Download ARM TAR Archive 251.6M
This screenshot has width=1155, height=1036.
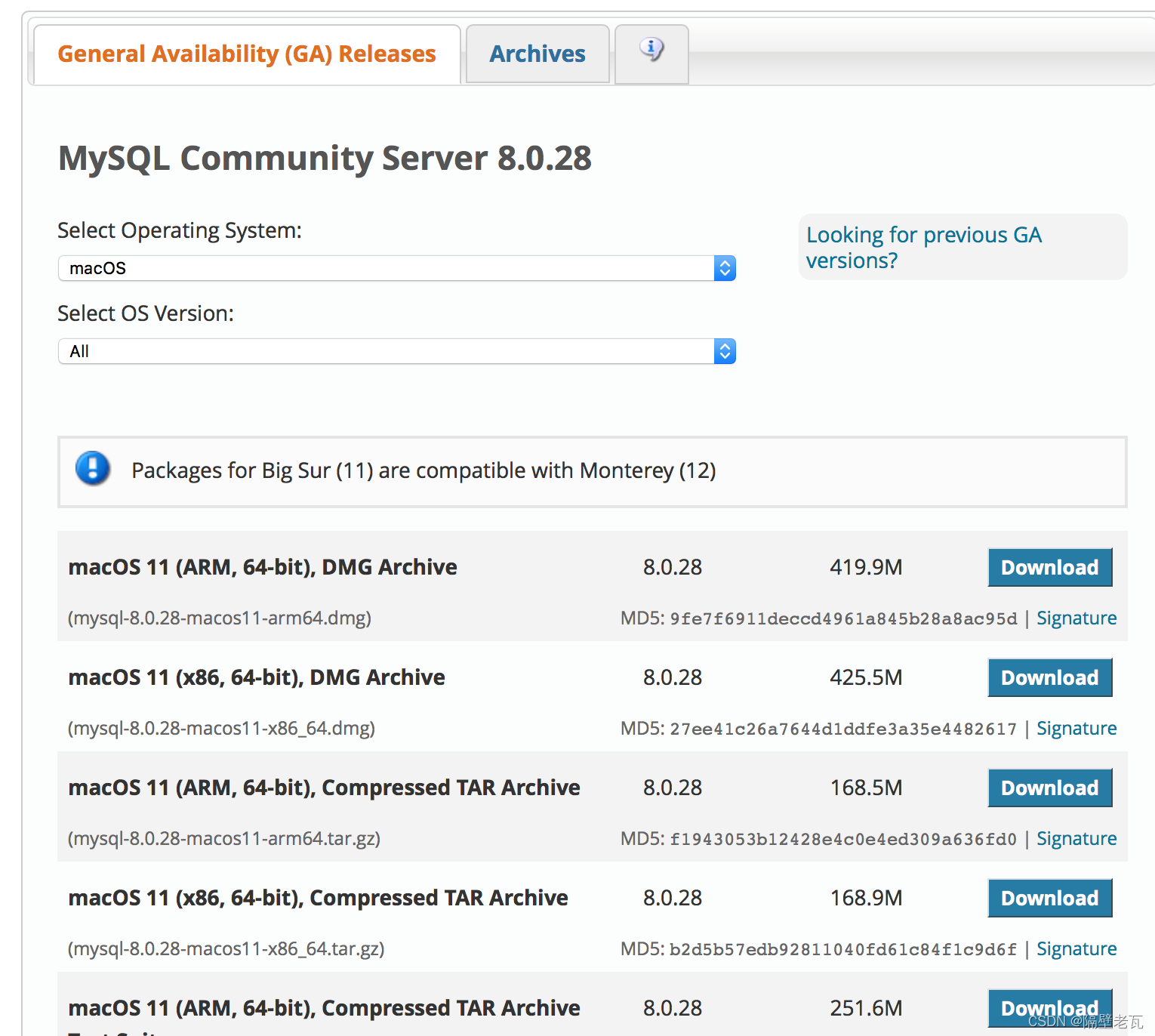click(1050, 1008)
